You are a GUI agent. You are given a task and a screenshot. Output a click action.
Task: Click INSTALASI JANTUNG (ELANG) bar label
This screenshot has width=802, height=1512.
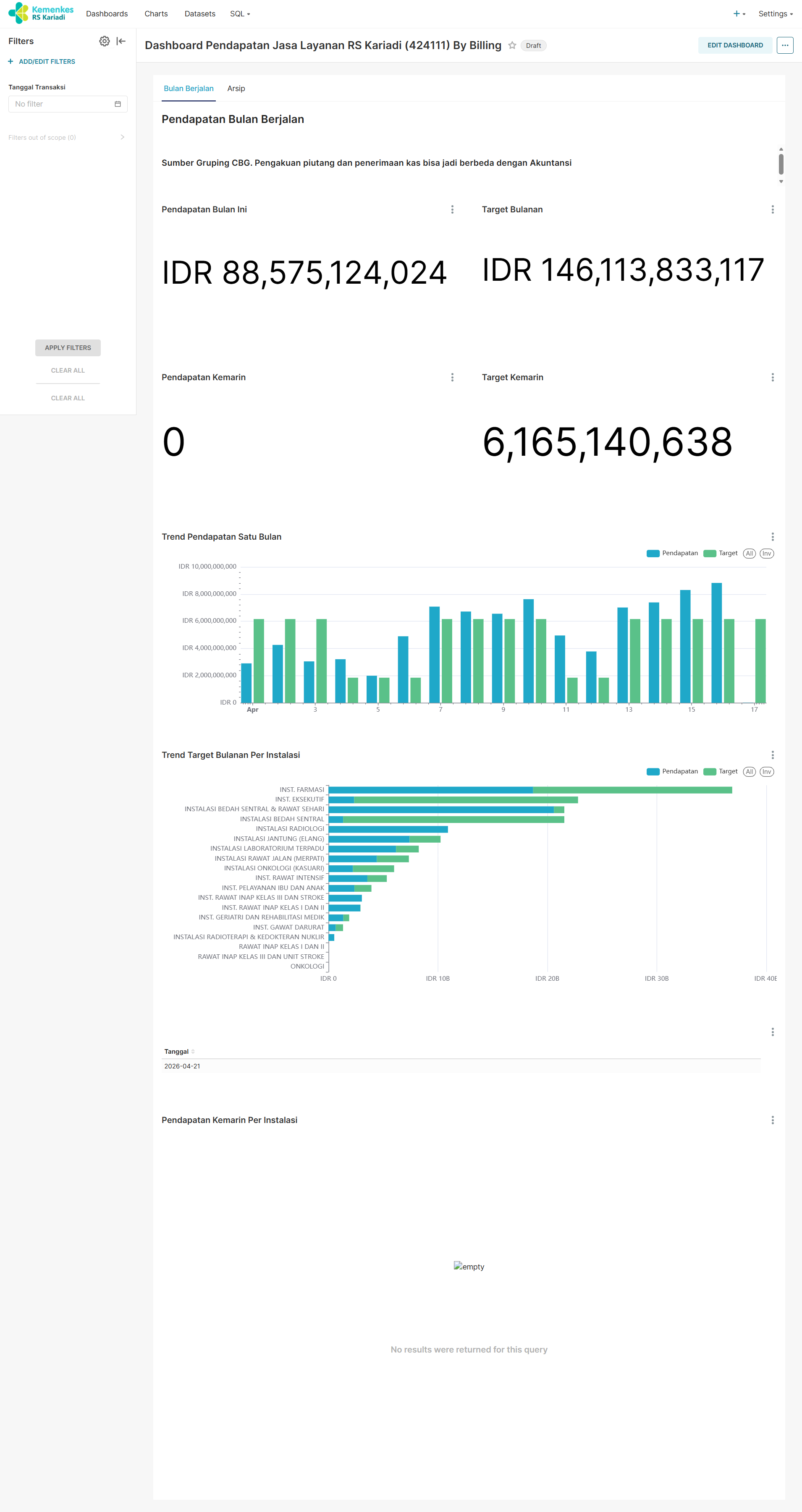[279, 839]
